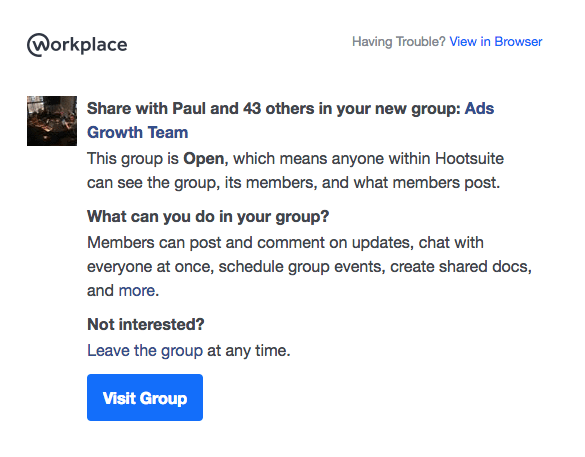Click the "What can you do in your group?" heading
The image size is (585, 457).
coord(208,216)
